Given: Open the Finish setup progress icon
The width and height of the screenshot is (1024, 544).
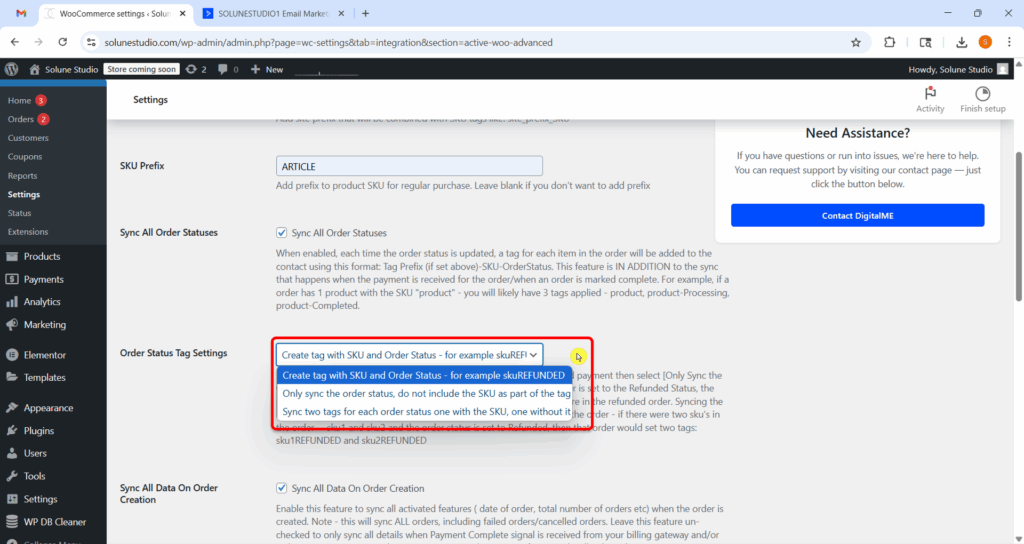Looking at the screenshot, I should coord(982,93).
